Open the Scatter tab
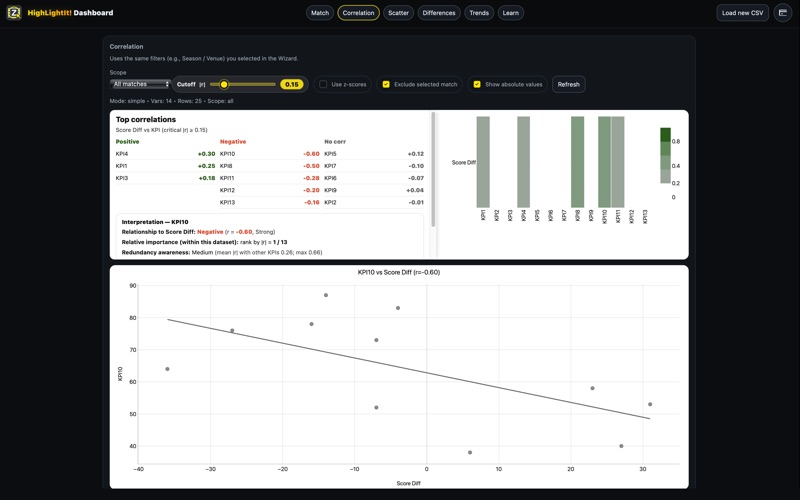 (398, 13)
